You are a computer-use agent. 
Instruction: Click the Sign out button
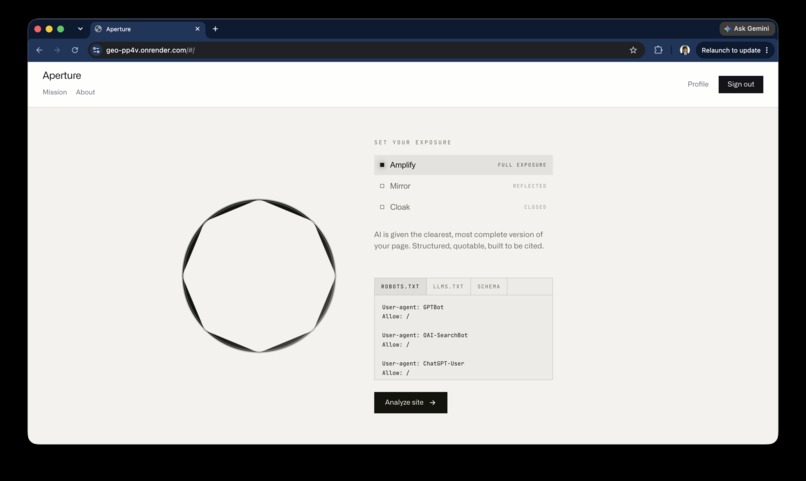coord(741,84)
